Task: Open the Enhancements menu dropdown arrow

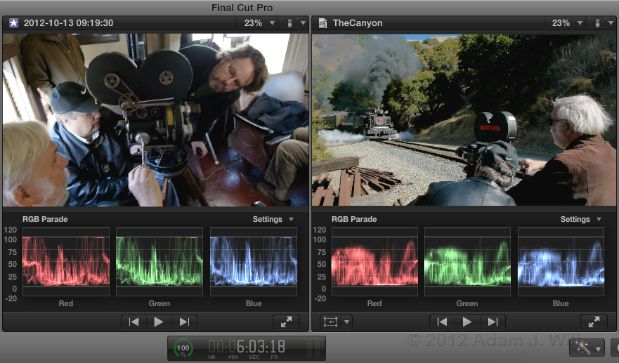Action: click(598, 349)
